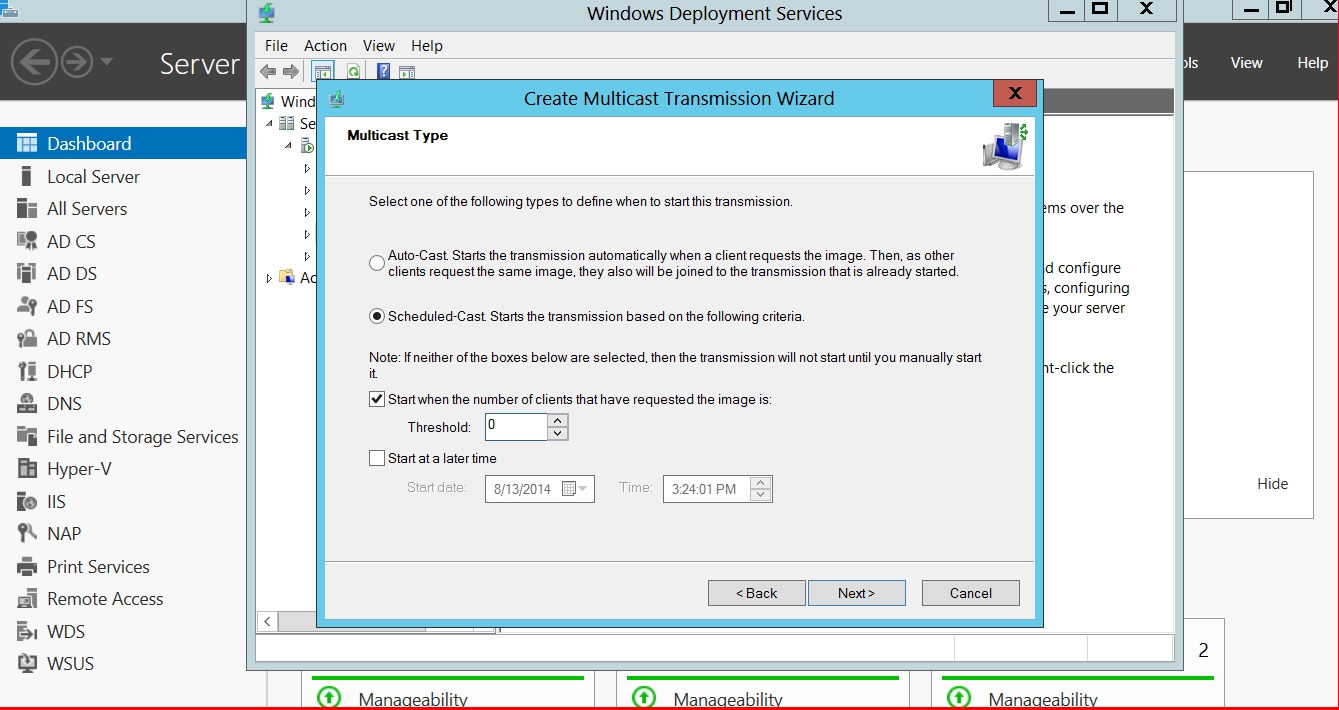The height and width of the screenshot is (710, 1339).
Task: Click the Refresh icon in WDS toolbar
Action: point(353,72)
